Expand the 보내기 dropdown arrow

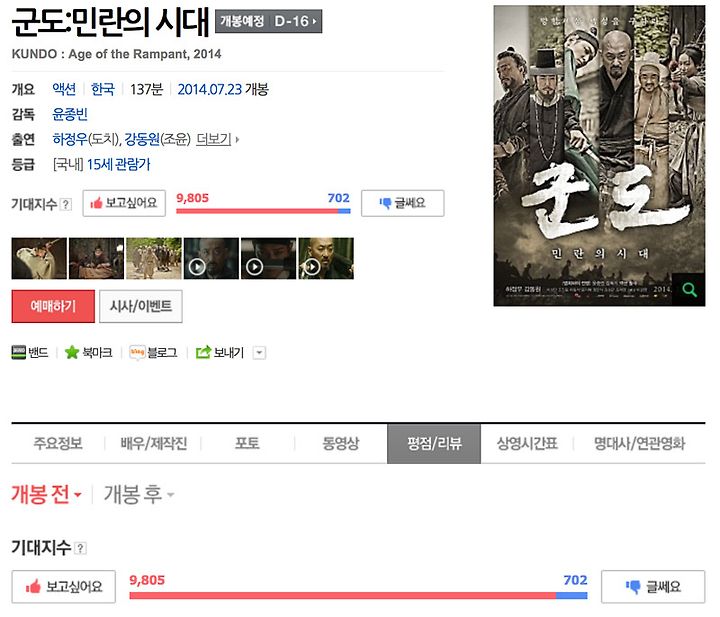click(259, 353)
